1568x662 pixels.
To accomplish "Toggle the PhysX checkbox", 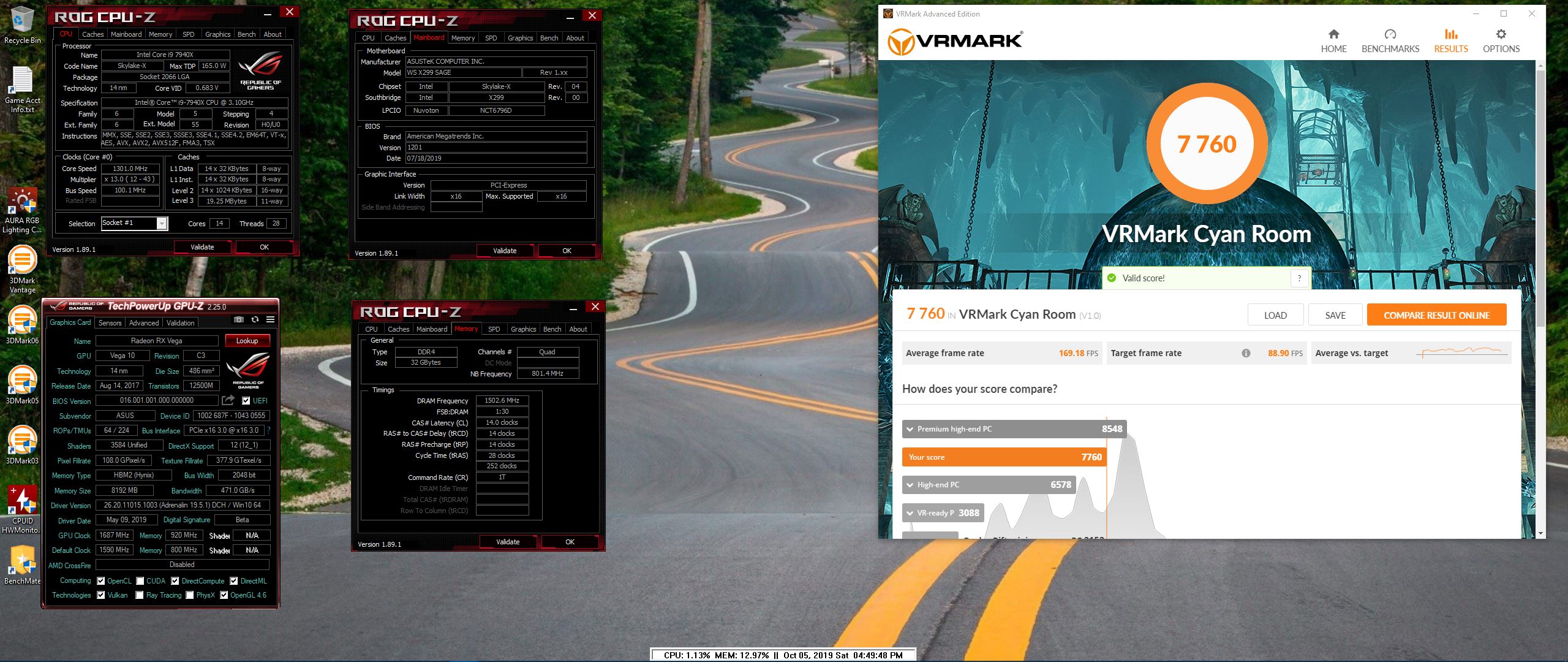I will 190,595.
